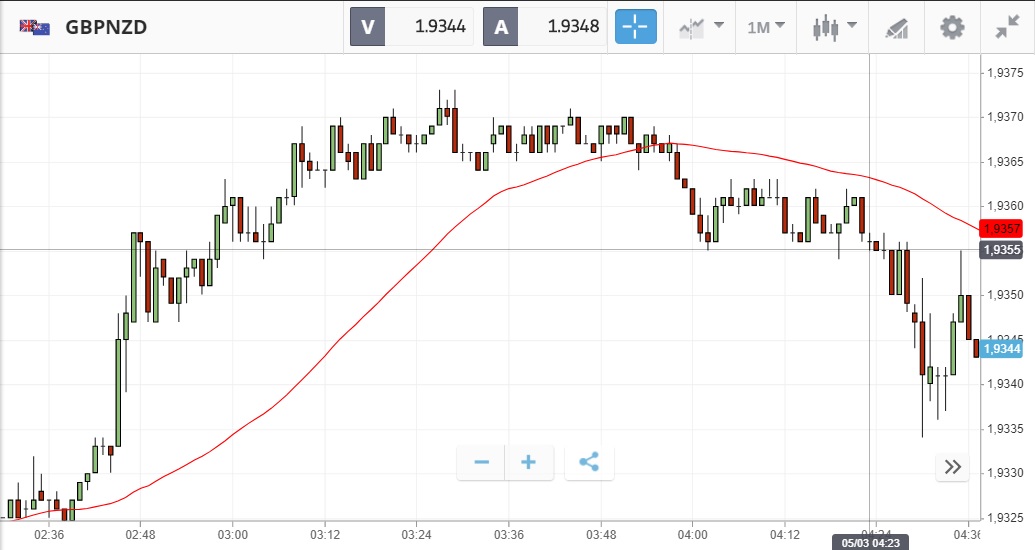Expand the 1M timeframe selector
Viewport: 1035px width, 550px height.
[x=765, y=27]
